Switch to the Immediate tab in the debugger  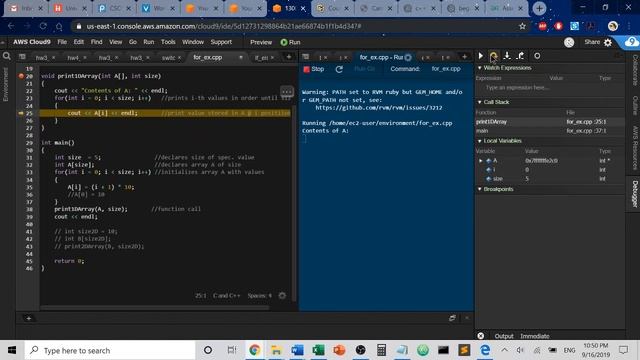click(534, 336)
